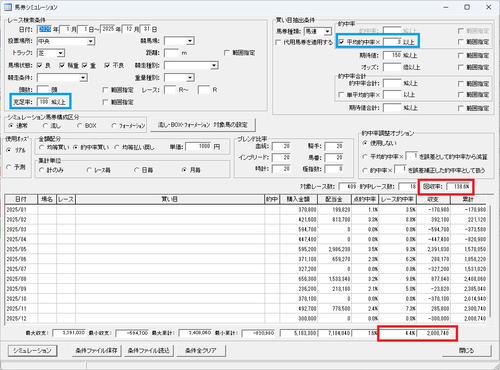Open the 設置場所 dropdown showing 中央

tap(90, 41)
